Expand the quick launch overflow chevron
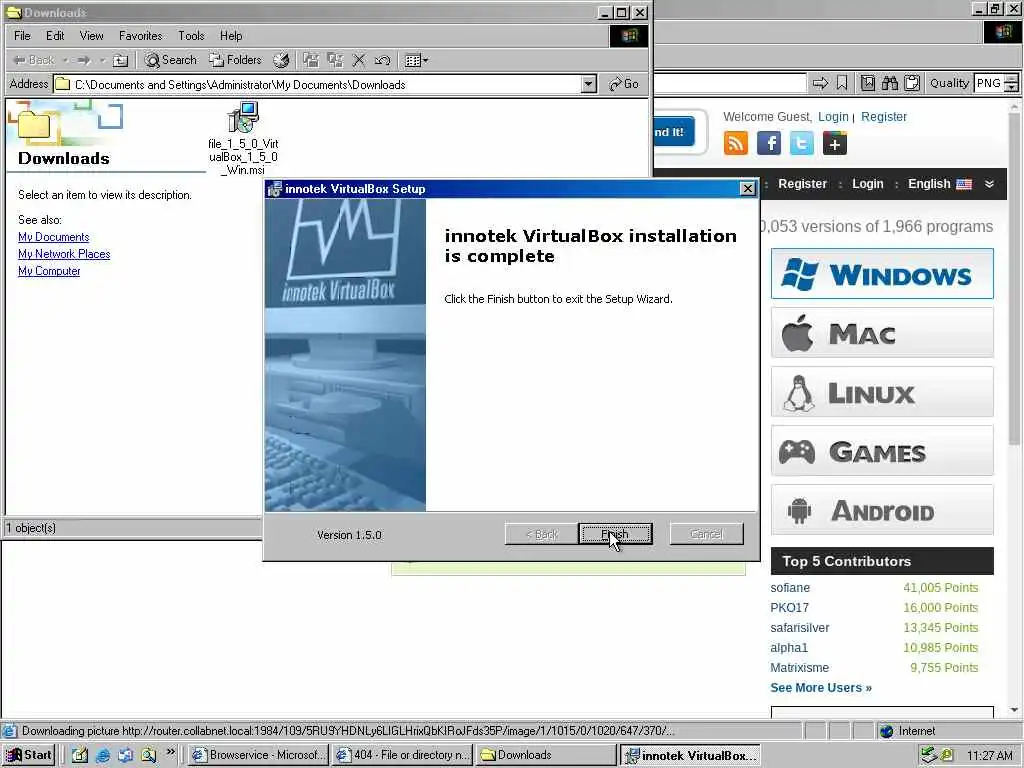Screen dimensions: 1024x768 [170, 752]
